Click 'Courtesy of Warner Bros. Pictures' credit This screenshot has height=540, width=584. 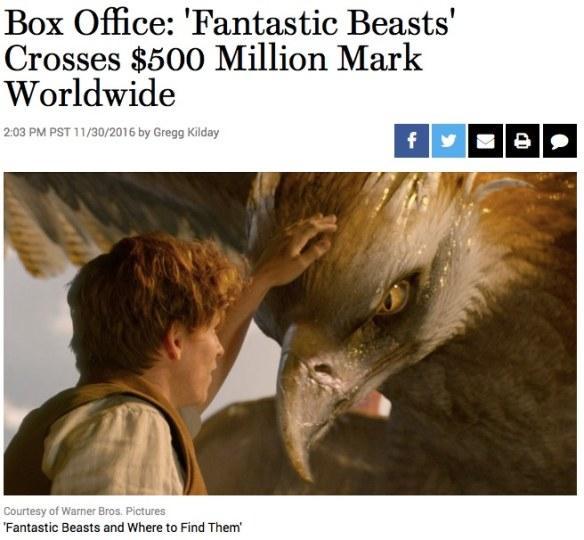tap(84, 511)
